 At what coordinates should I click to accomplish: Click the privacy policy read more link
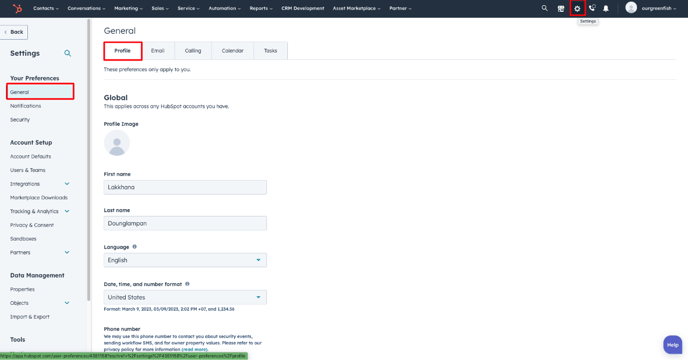[195, 349]
